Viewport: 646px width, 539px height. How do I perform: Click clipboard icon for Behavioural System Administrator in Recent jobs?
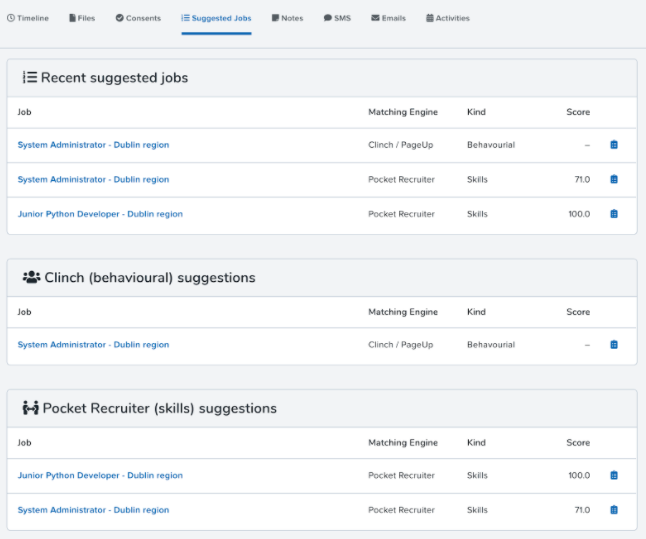[614, 145]
